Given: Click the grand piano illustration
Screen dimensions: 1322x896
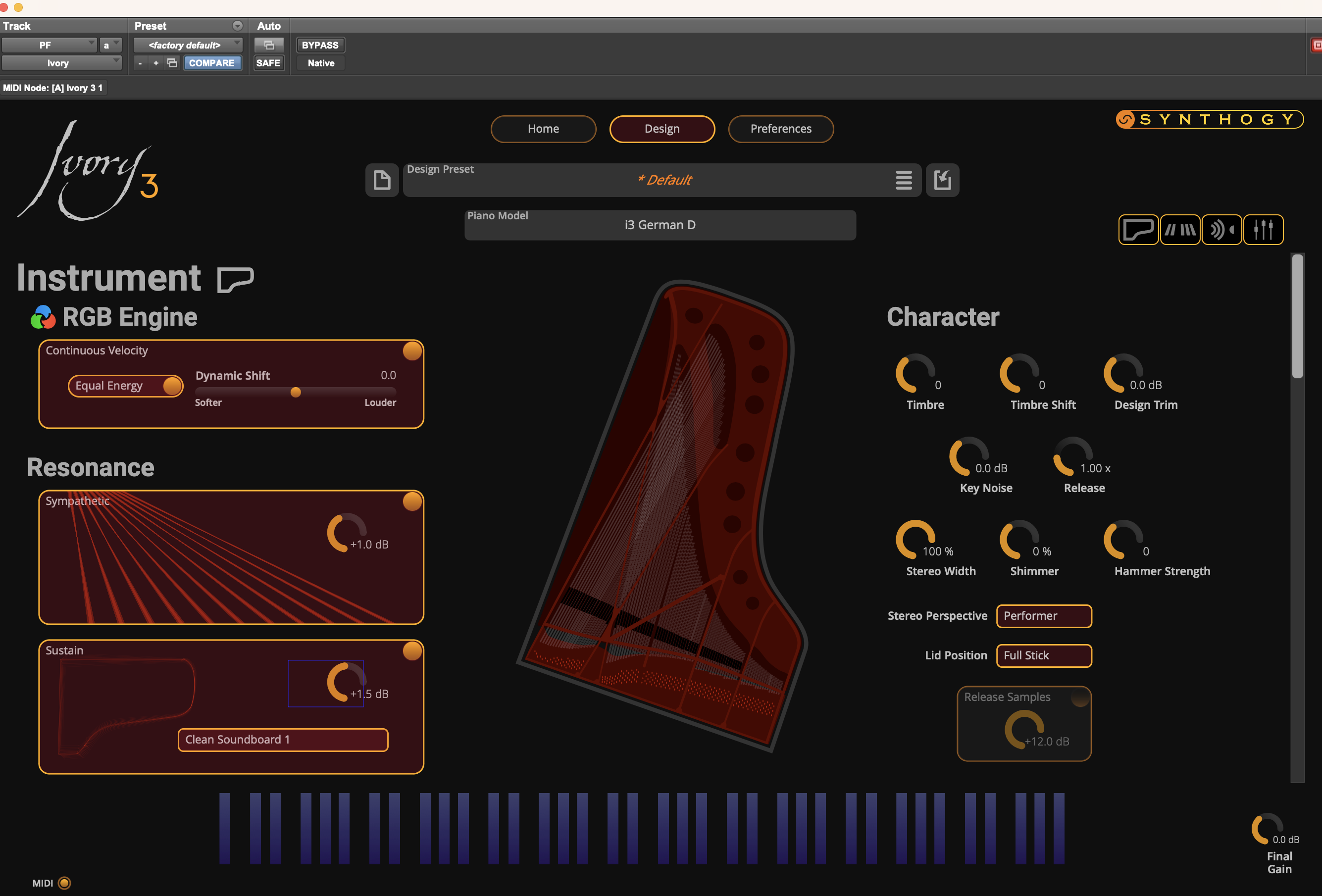Looking at the screenshot, I should tap(662, 515).
